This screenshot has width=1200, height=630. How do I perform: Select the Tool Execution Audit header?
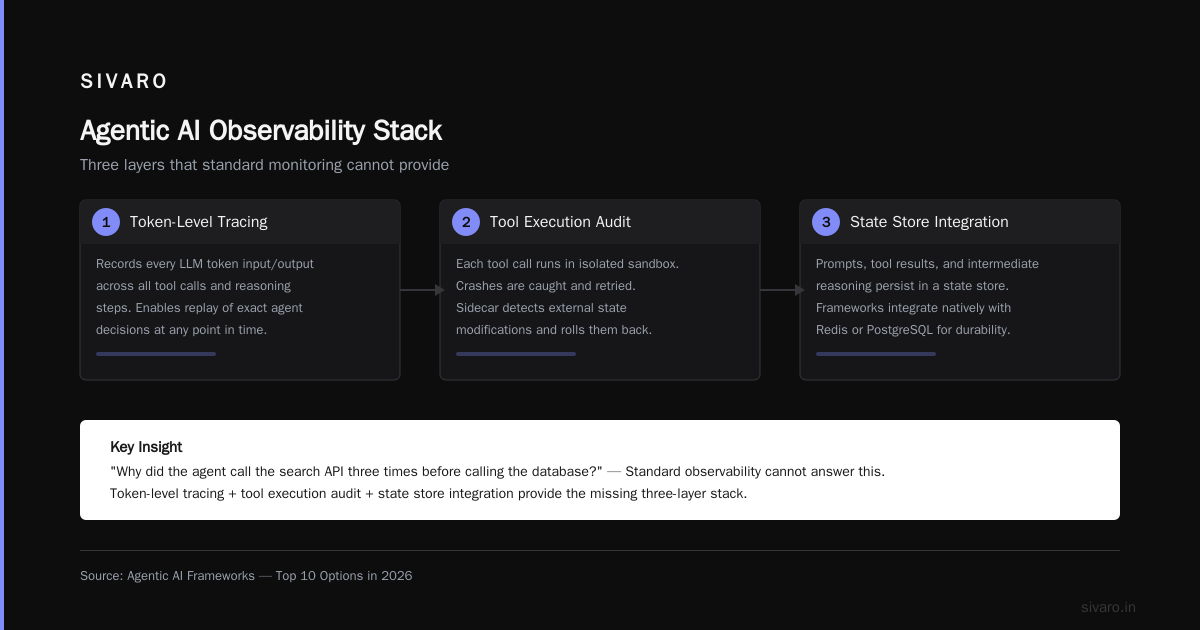click(600, 222)
